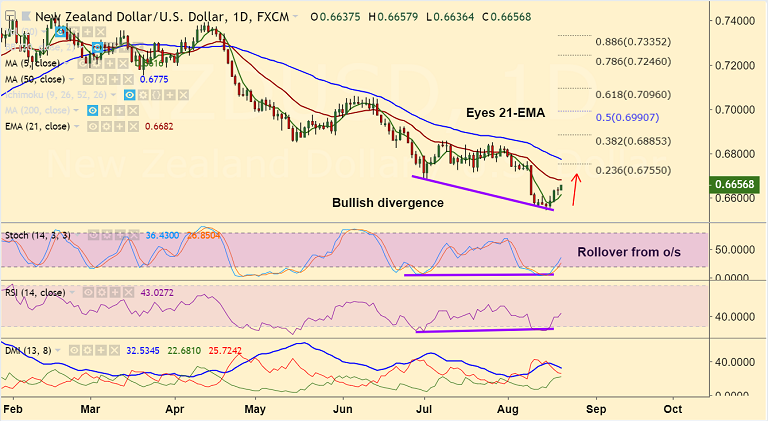Show the hidden Ichimoku indicator via eye

(x=130, y=95)
